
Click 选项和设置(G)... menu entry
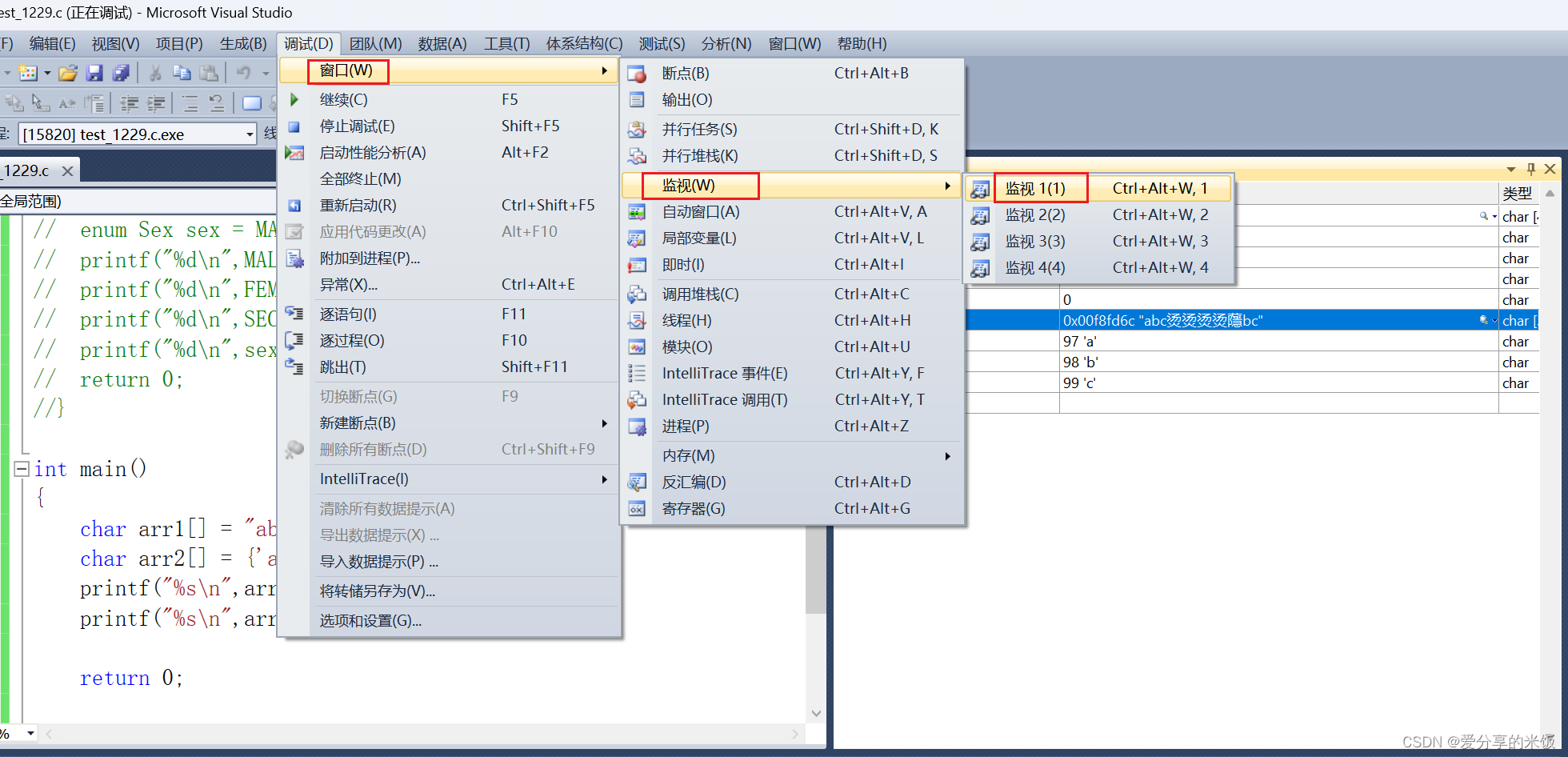pos(450,621)
